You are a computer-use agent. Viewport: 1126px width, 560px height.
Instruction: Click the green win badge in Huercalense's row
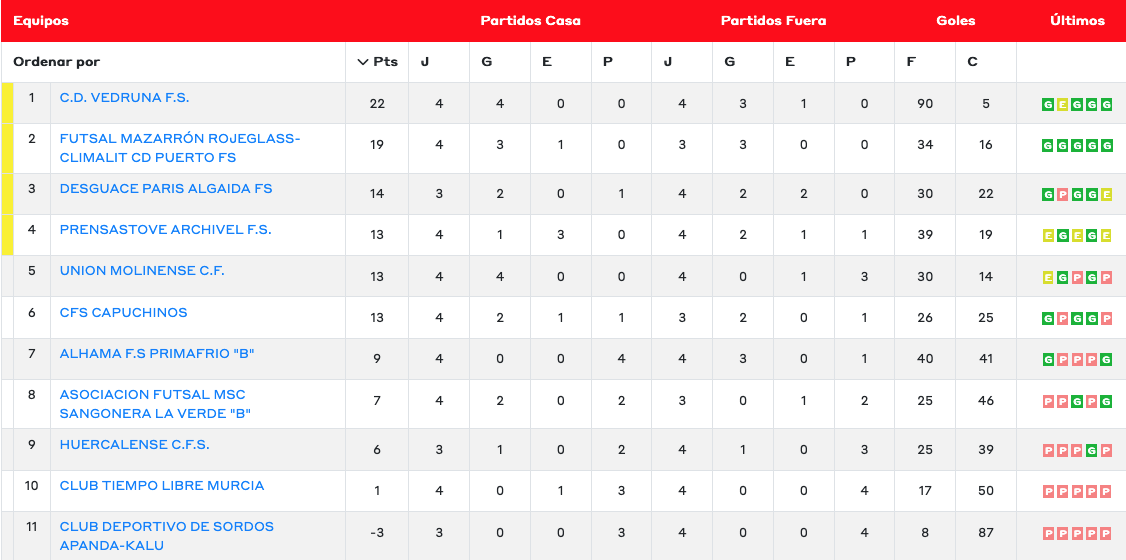tap(1092, 450)
